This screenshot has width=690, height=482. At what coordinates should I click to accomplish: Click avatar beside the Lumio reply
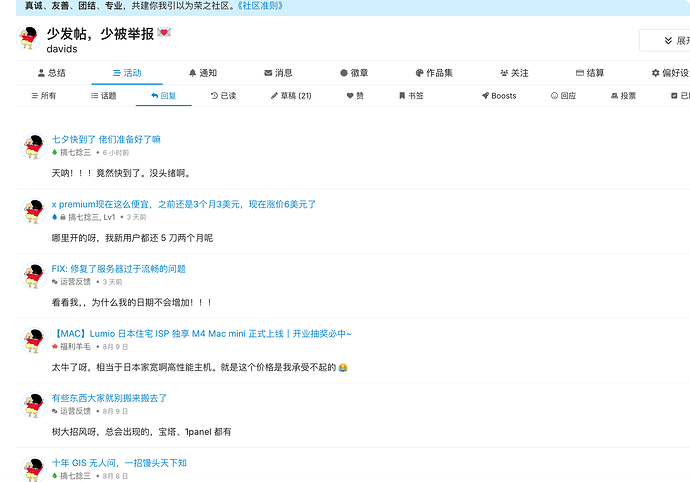click(x=33, y=341)
